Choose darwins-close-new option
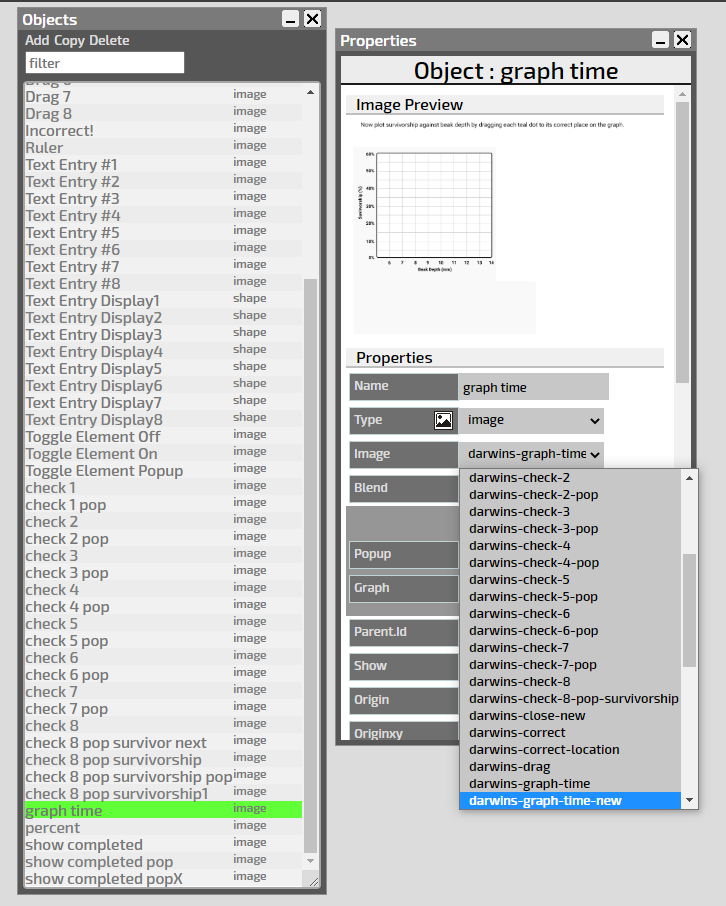726x906 pixels. 570,715
